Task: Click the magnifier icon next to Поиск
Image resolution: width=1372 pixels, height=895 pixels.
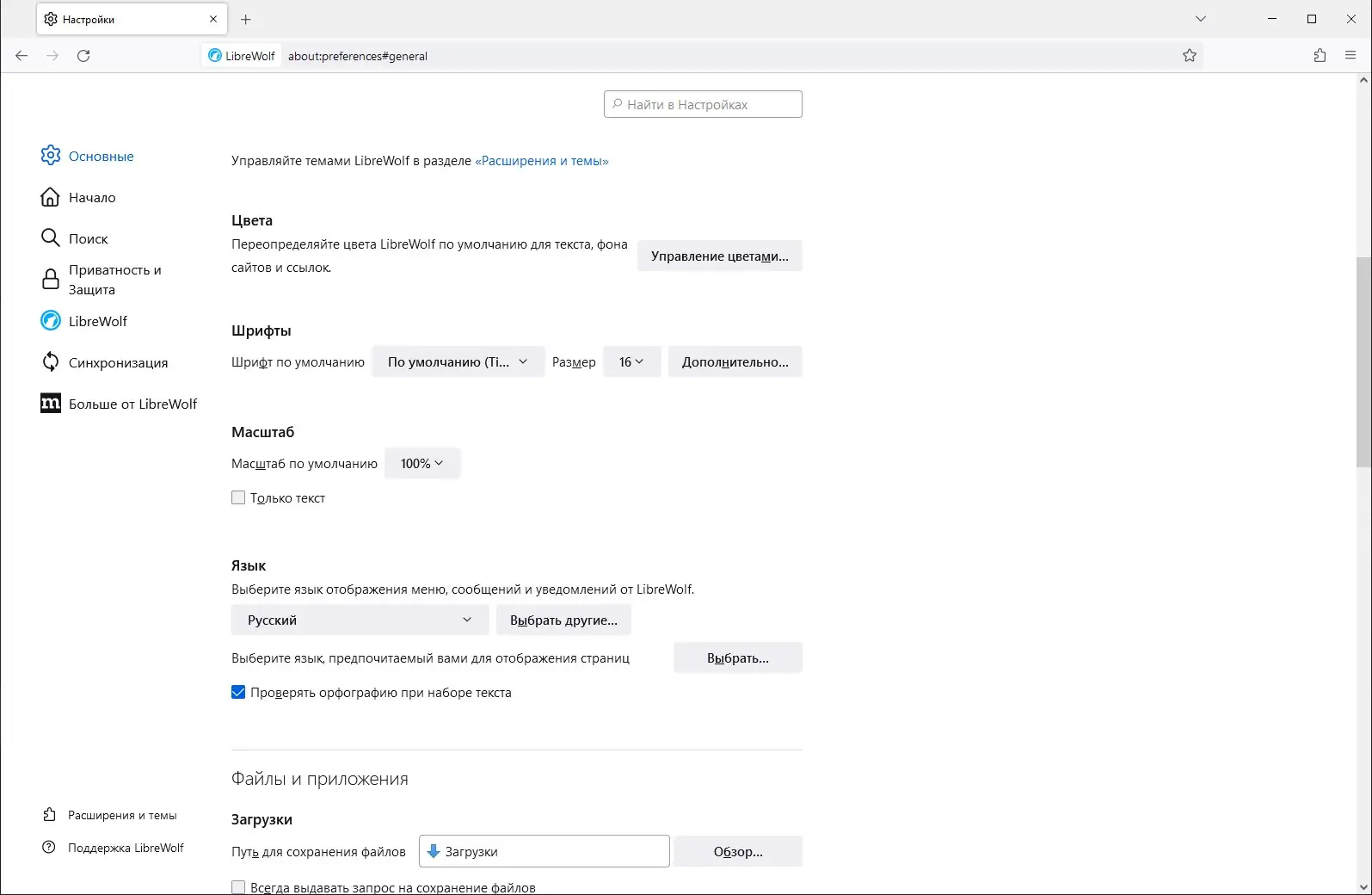Action: (x=51, y=238)
